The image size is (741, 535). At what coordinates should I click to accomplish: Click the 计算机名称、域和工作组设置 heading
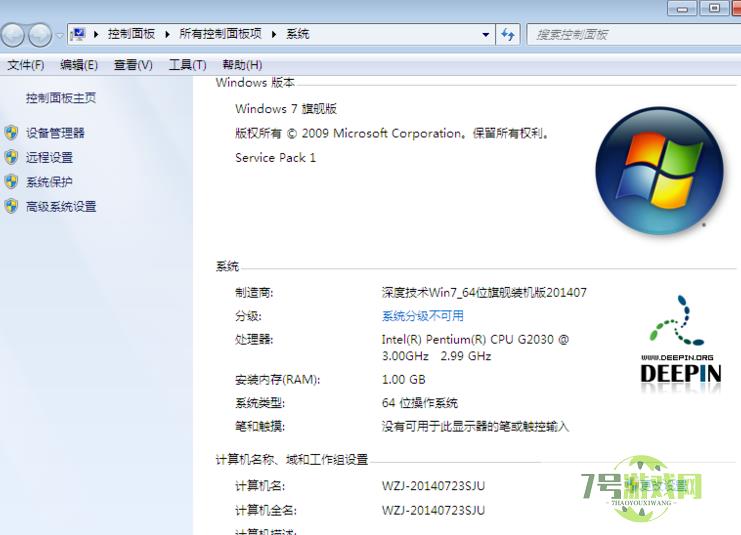tap(292, 459)
